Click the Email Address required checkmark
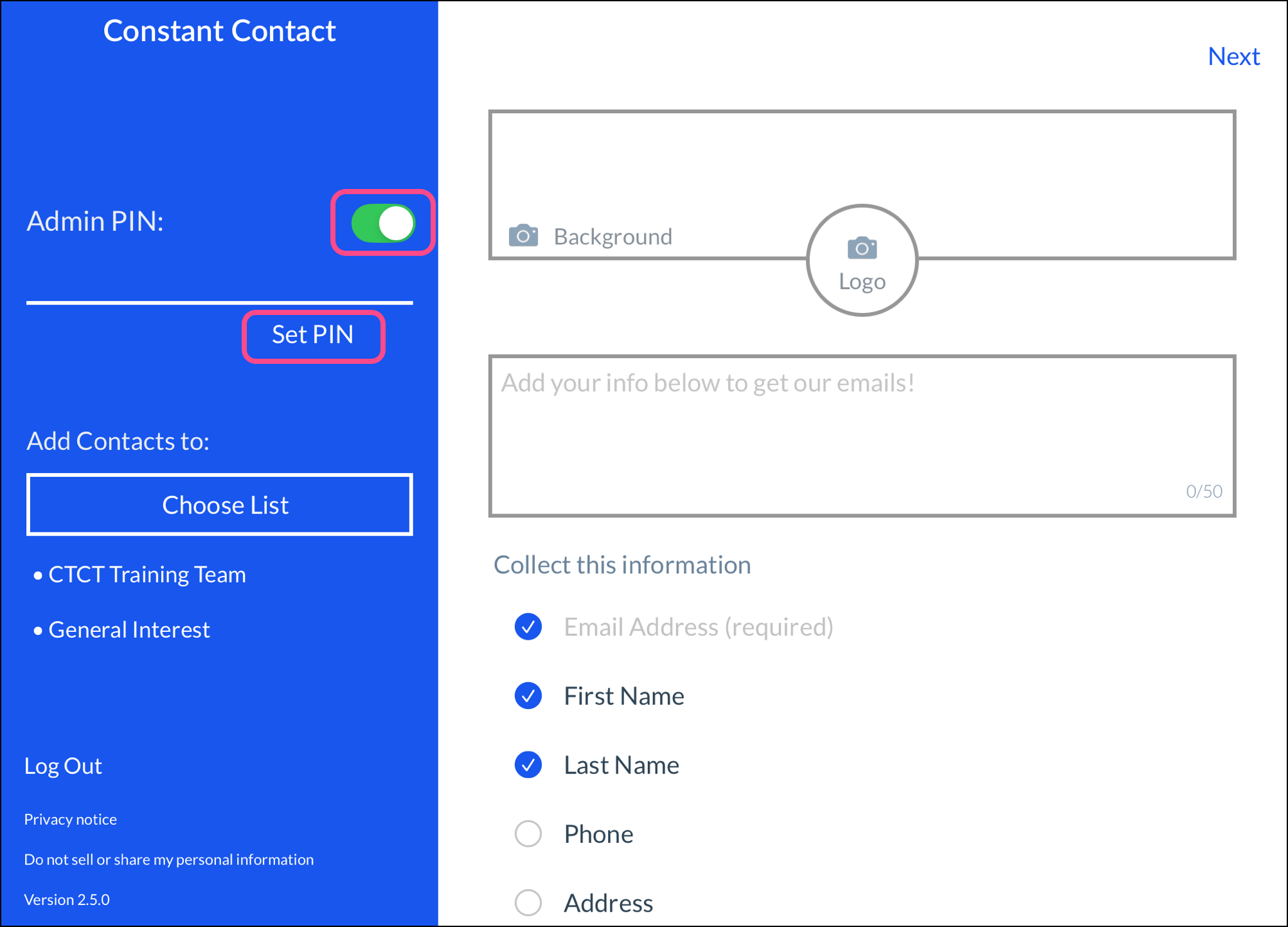1288x927 pixels. click(x=528, y=627)
